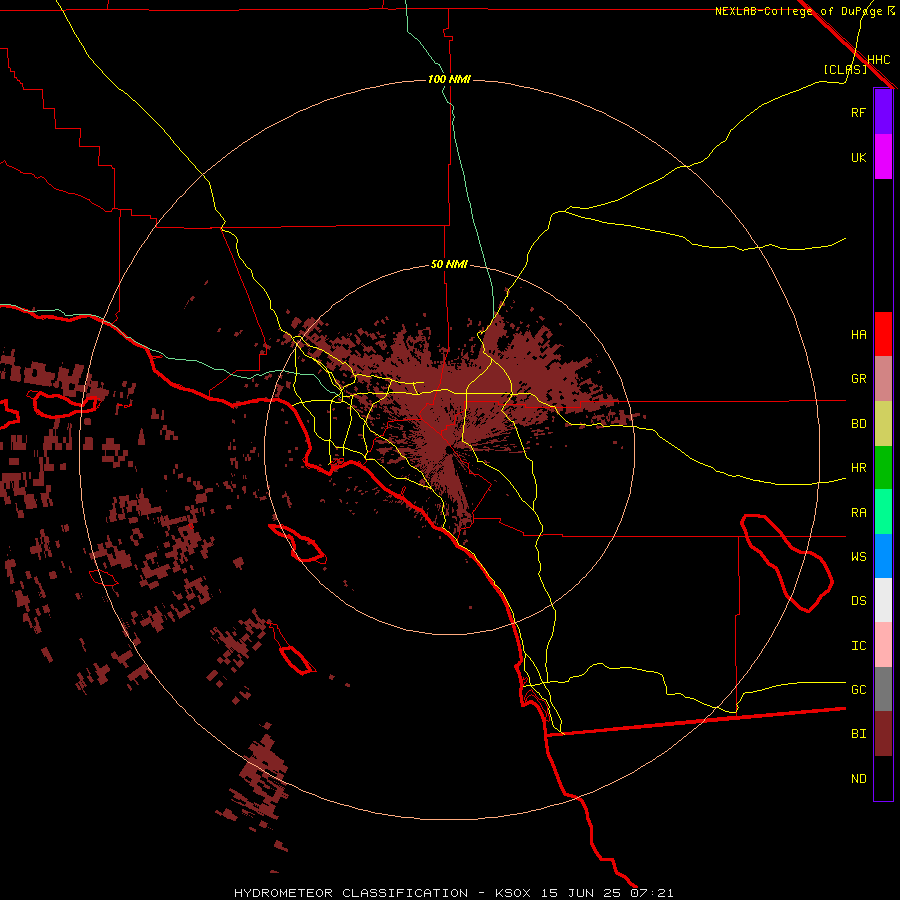The width and height of the screenshot is (900, 900).
Task: Click the HR green legend swatch
Action: click(x=883, y=468)
